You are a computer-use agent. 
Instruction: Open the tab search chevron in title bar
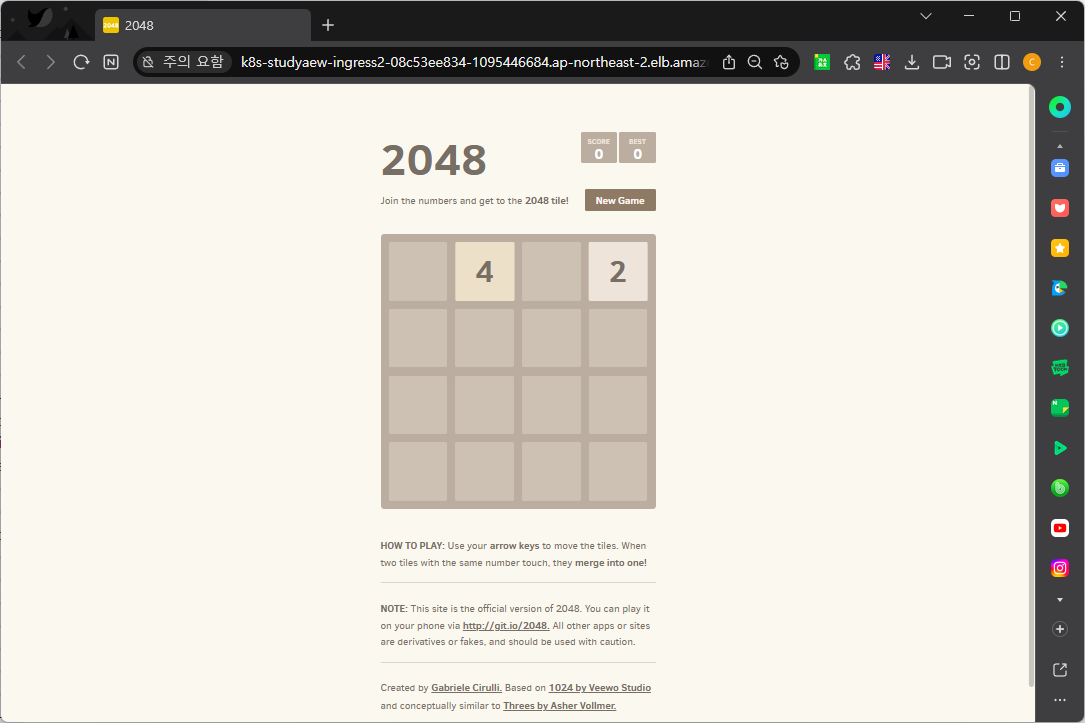point(925,16)
